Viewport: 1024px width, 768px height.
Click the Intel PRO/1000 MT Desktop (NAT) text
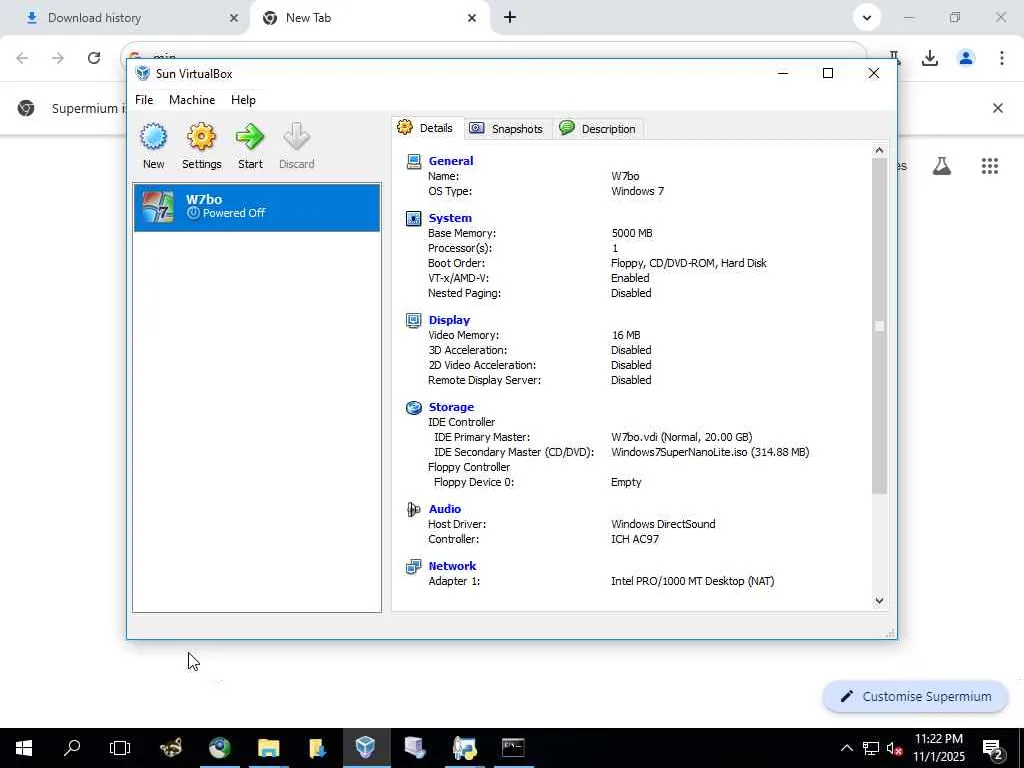click(x=692, y=581)
